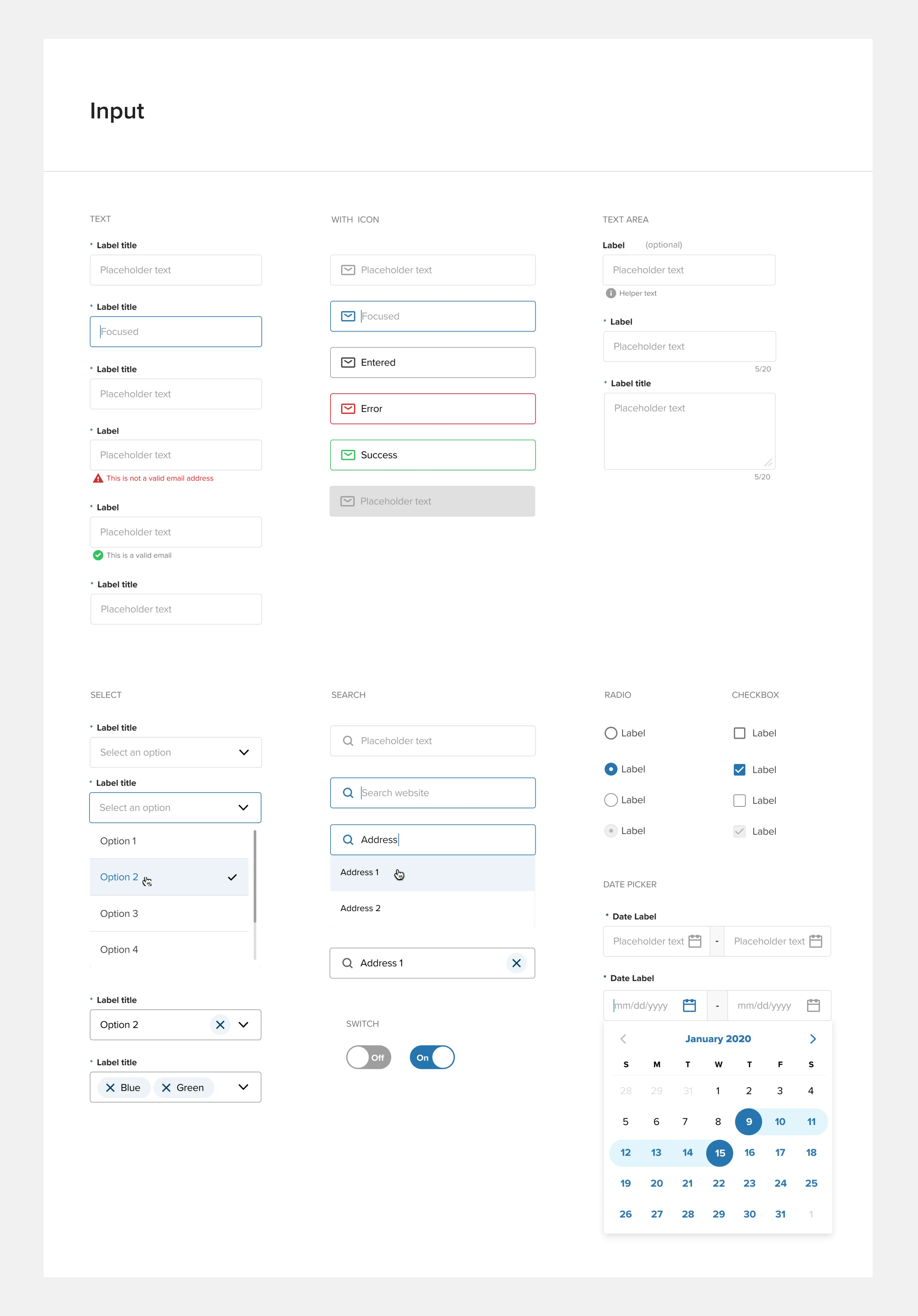Select January 31 in the calendar
Screen dimensions: 918x1316
(780, 1215)
